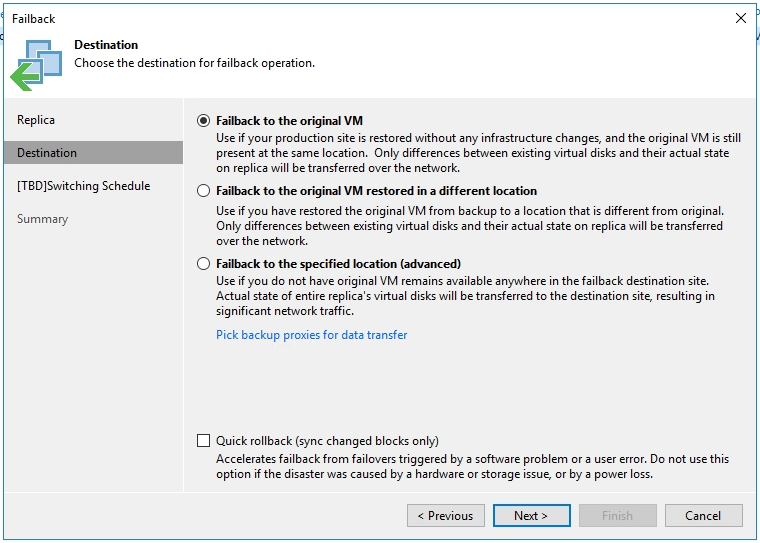The image size is (760, 543).
Task: Cancel the failback wizard
Action: coord(703,515)
